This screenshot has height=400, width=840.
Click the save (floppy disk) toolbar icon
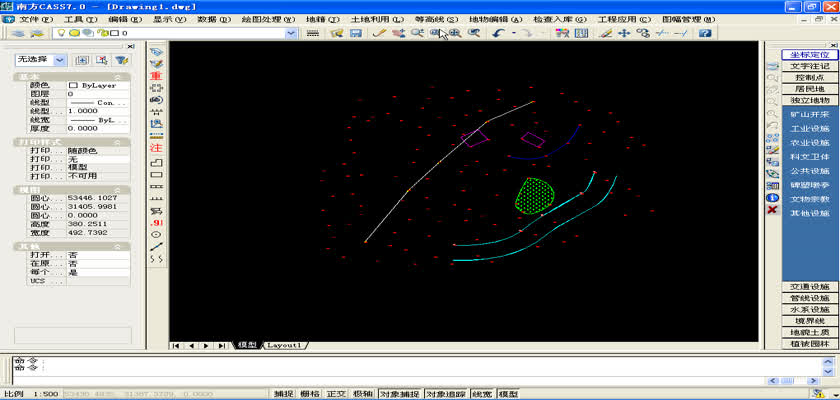coord(355,33)
